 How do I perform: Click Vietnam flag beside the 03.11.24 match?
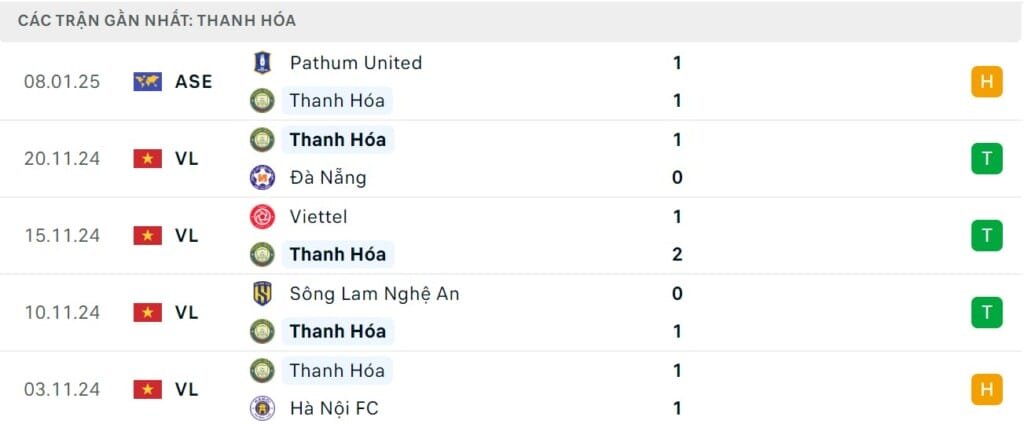pyautogui.click(x=147, y=390)
